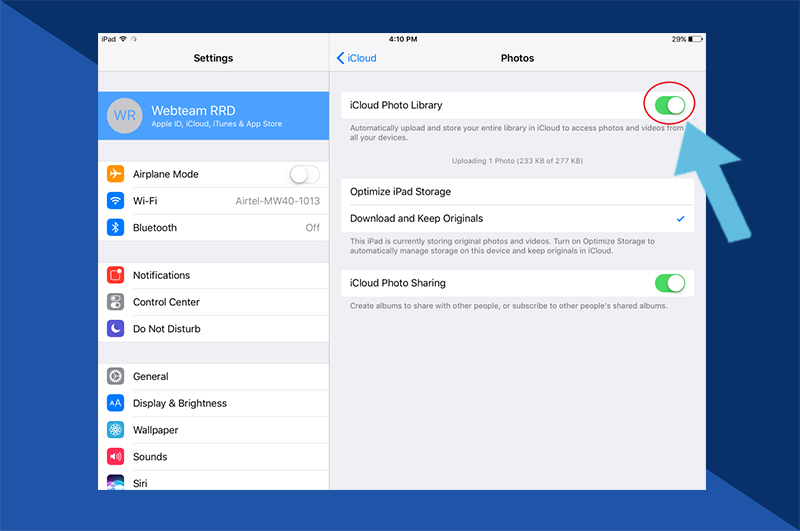800x531 pixels.
Task: Tap the blue checkmark on Download and Keep Originals
Action: coord(680,219)
